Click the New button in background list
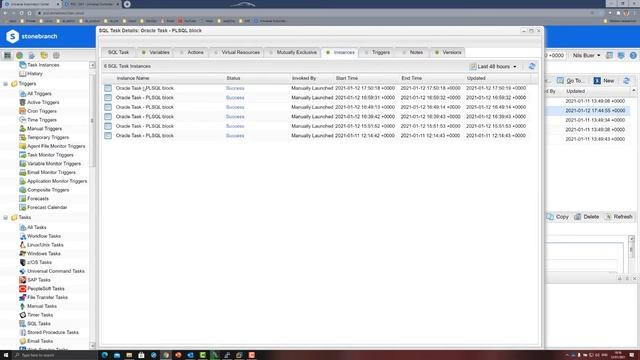Screen dimensions: 640x360 tap(604, 81)
